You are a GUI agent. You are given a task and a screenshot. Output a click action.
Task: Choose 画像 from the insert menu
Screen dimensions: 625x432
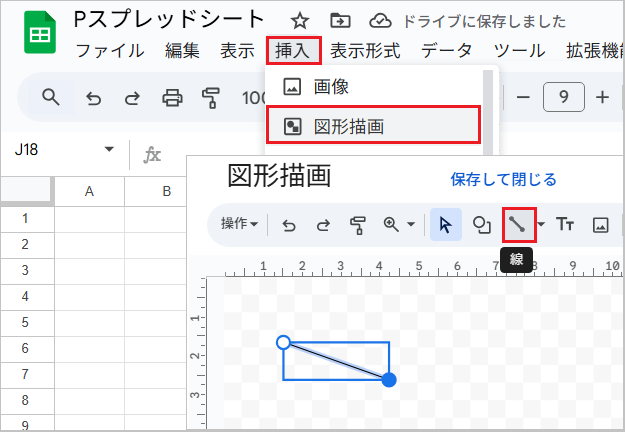[x=373, y=87]
